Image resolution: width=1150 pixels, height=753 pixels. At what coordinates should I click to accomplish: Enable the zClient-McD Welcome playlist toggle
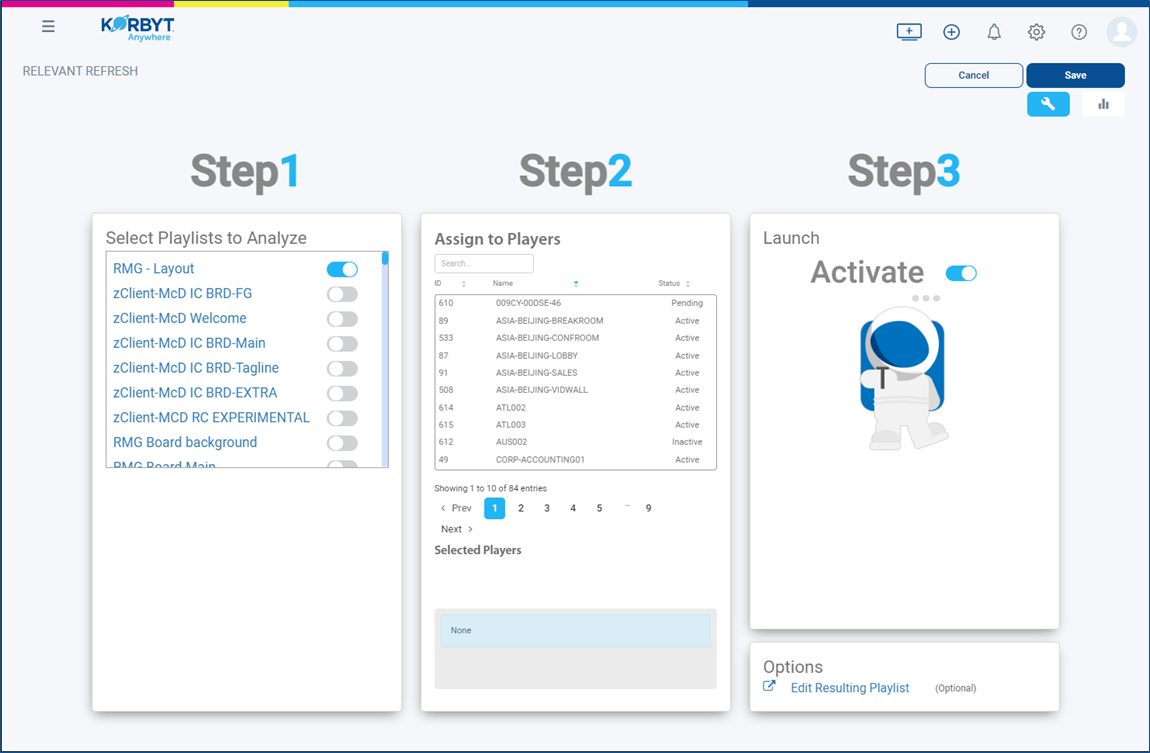tap(342, 319)
